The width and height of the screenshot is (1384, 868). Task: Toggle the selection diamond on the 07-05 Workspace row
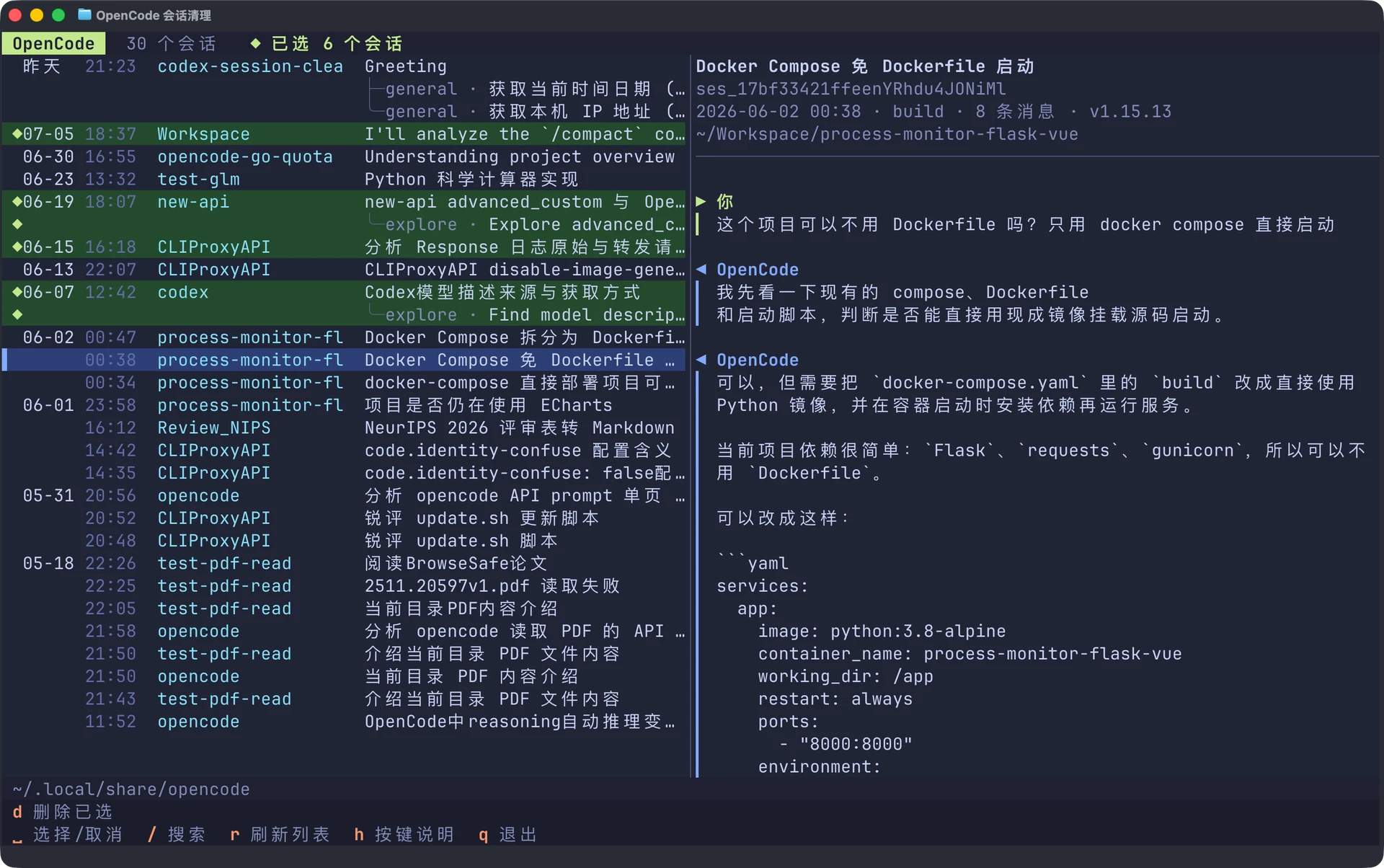click(x=17, y=134)
